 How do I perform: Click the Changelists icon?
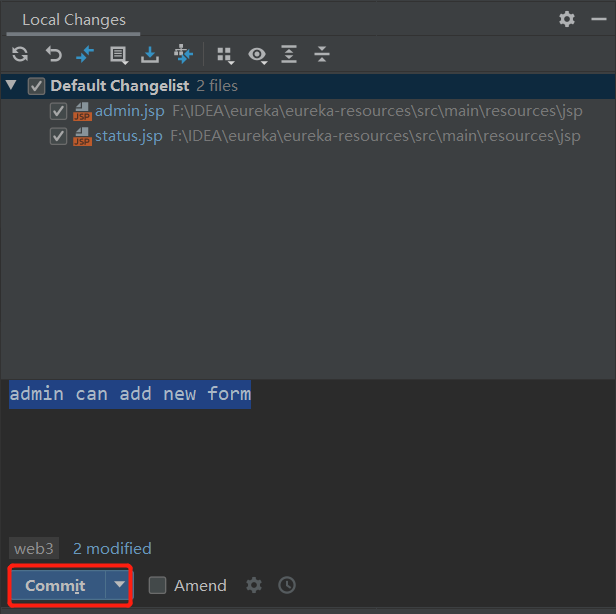pos(118,54)
